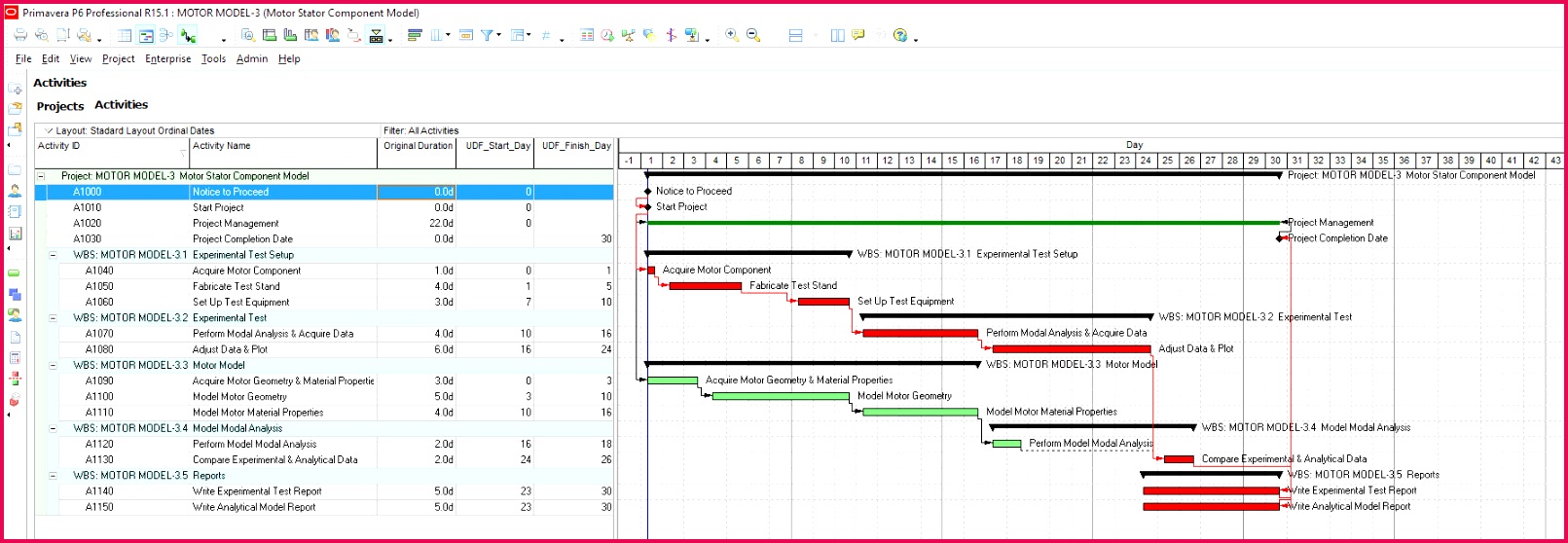Sort by the Activity ID column header
This screenshot has height=543, width=1568.
(x=112, y=153)
